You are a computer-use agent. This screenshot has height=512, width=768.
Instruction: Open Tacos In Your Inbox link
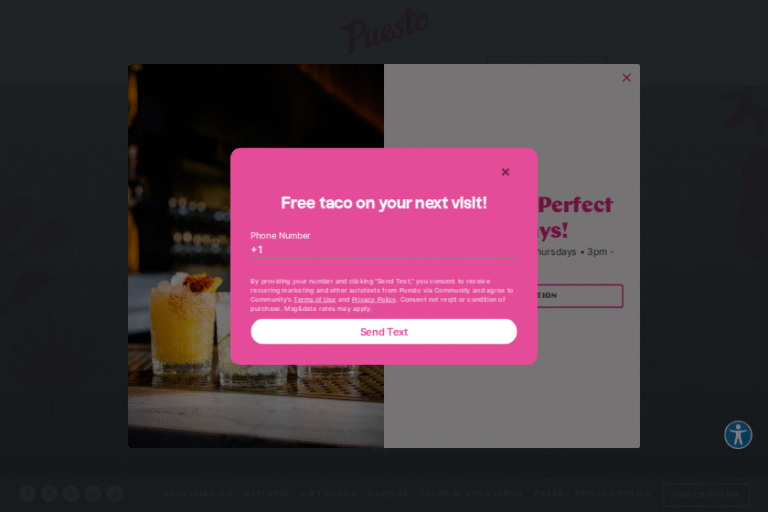pos(471,493)
